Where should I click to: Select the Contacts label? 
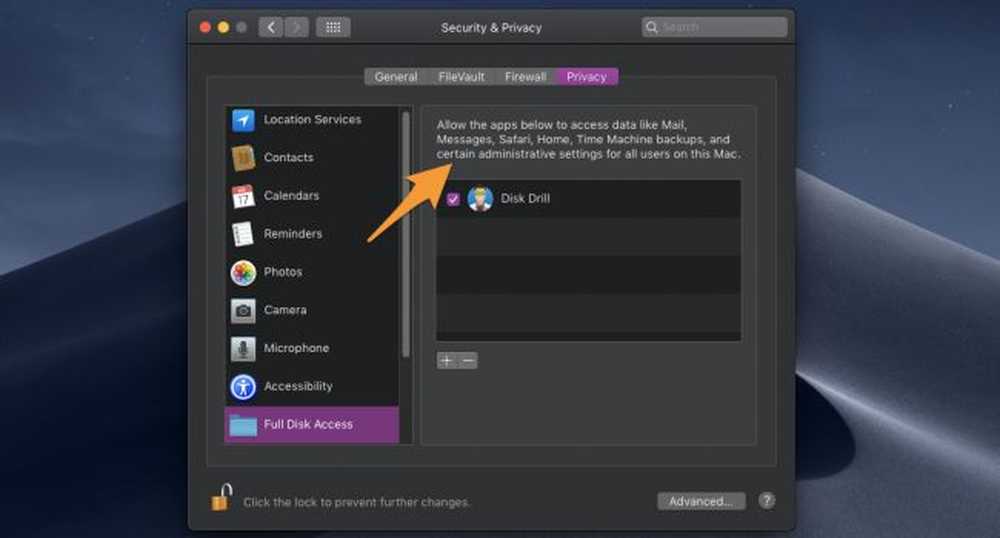coord(288,157)
